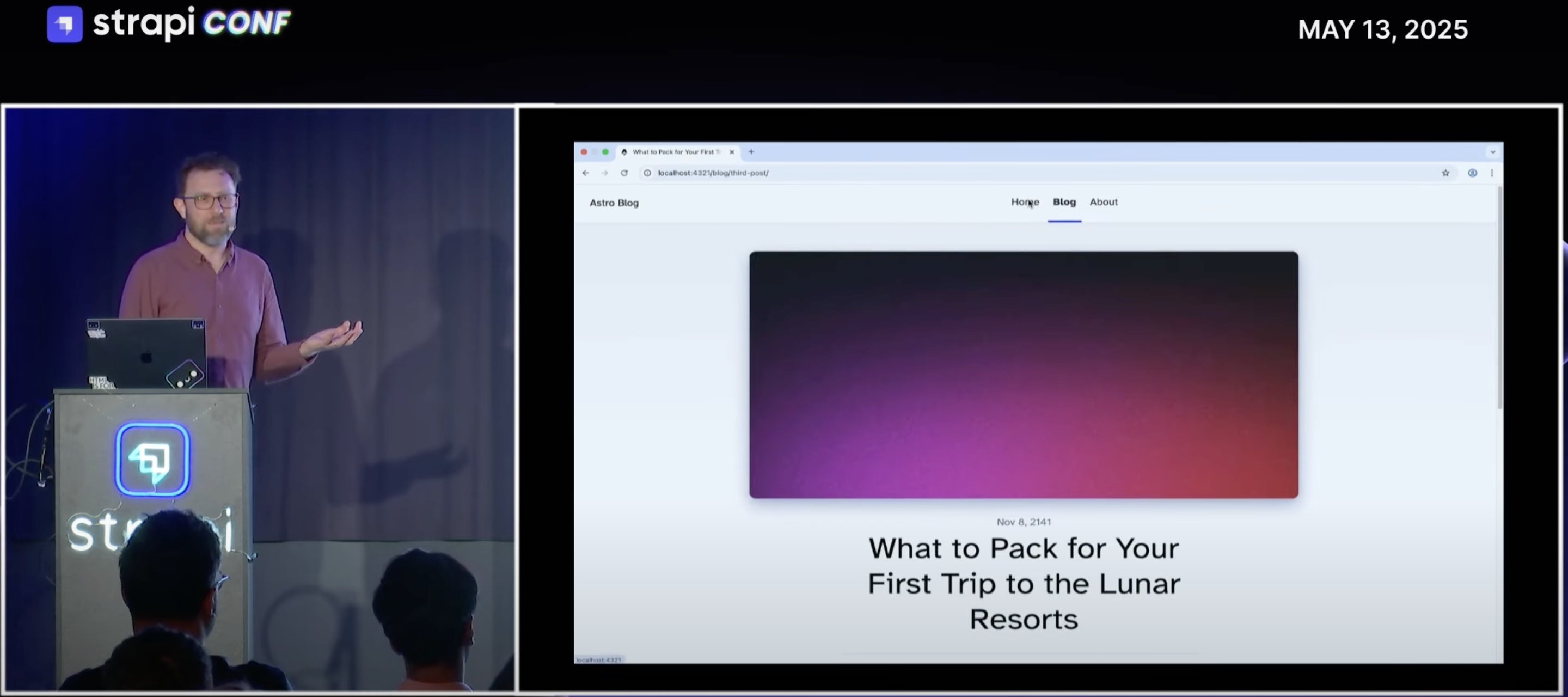Reload the page with the refresh icon
This screenshot has width=1568, height=697.
pyautogui.click(x=624, y=173)
